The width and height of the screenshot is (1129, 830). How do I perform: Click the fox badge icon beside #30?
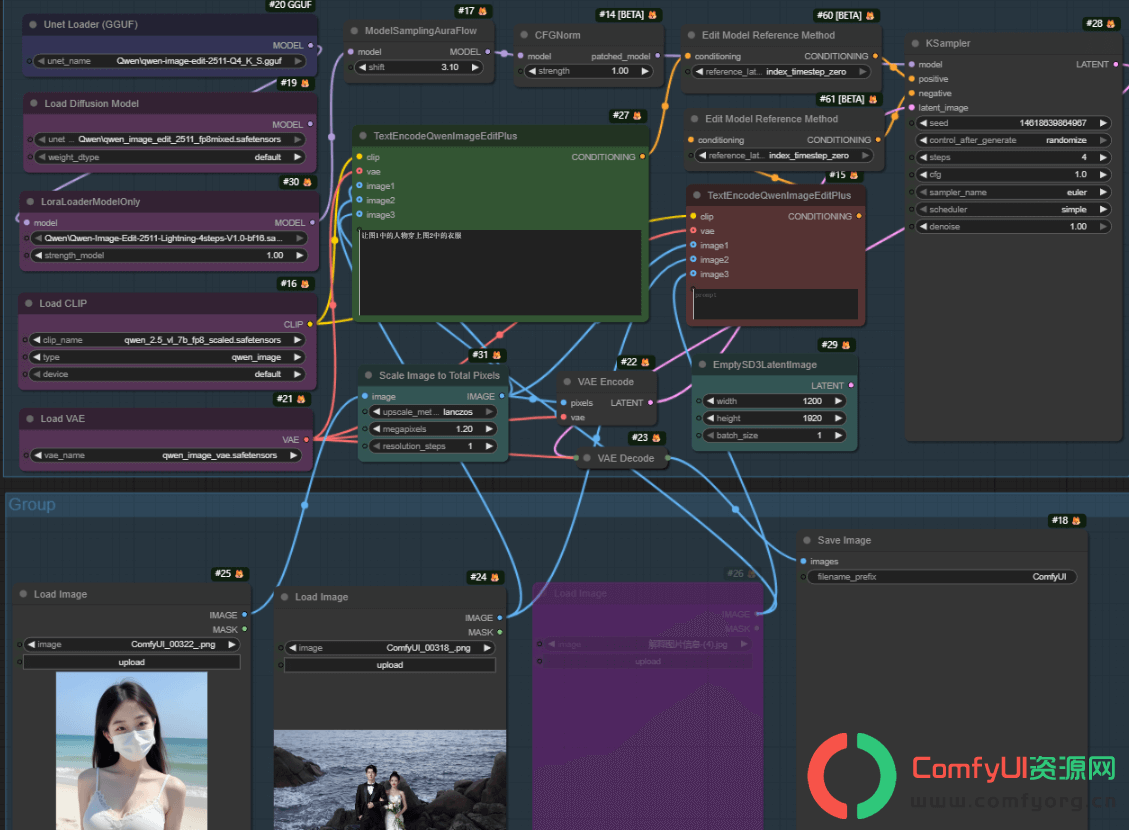[x=307, y=183]
